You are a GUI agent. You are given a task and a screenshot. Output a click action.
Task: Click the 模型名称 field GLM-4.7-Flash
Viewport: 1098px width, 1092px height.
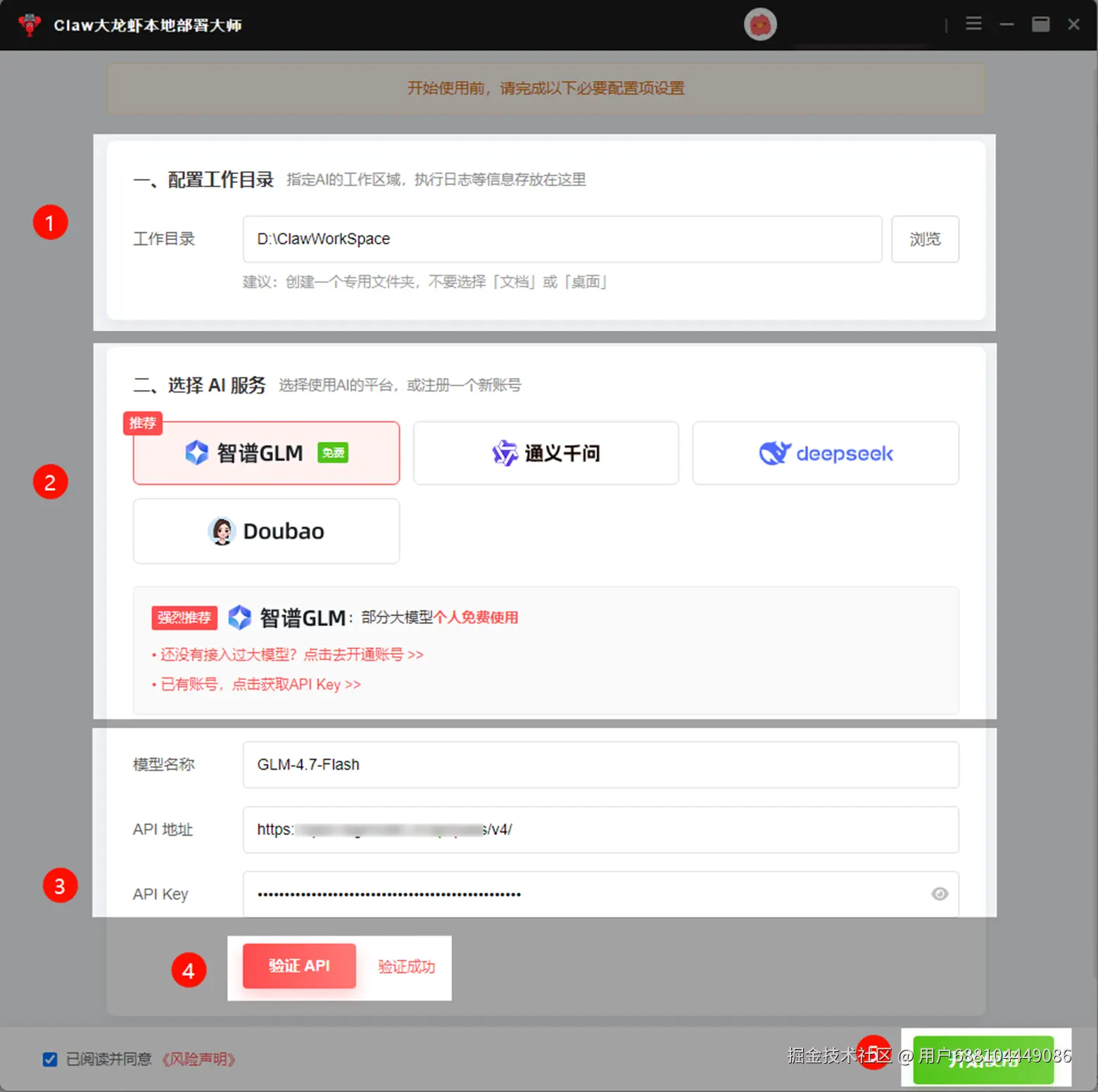pyautogui.click(x=600, y=765)
